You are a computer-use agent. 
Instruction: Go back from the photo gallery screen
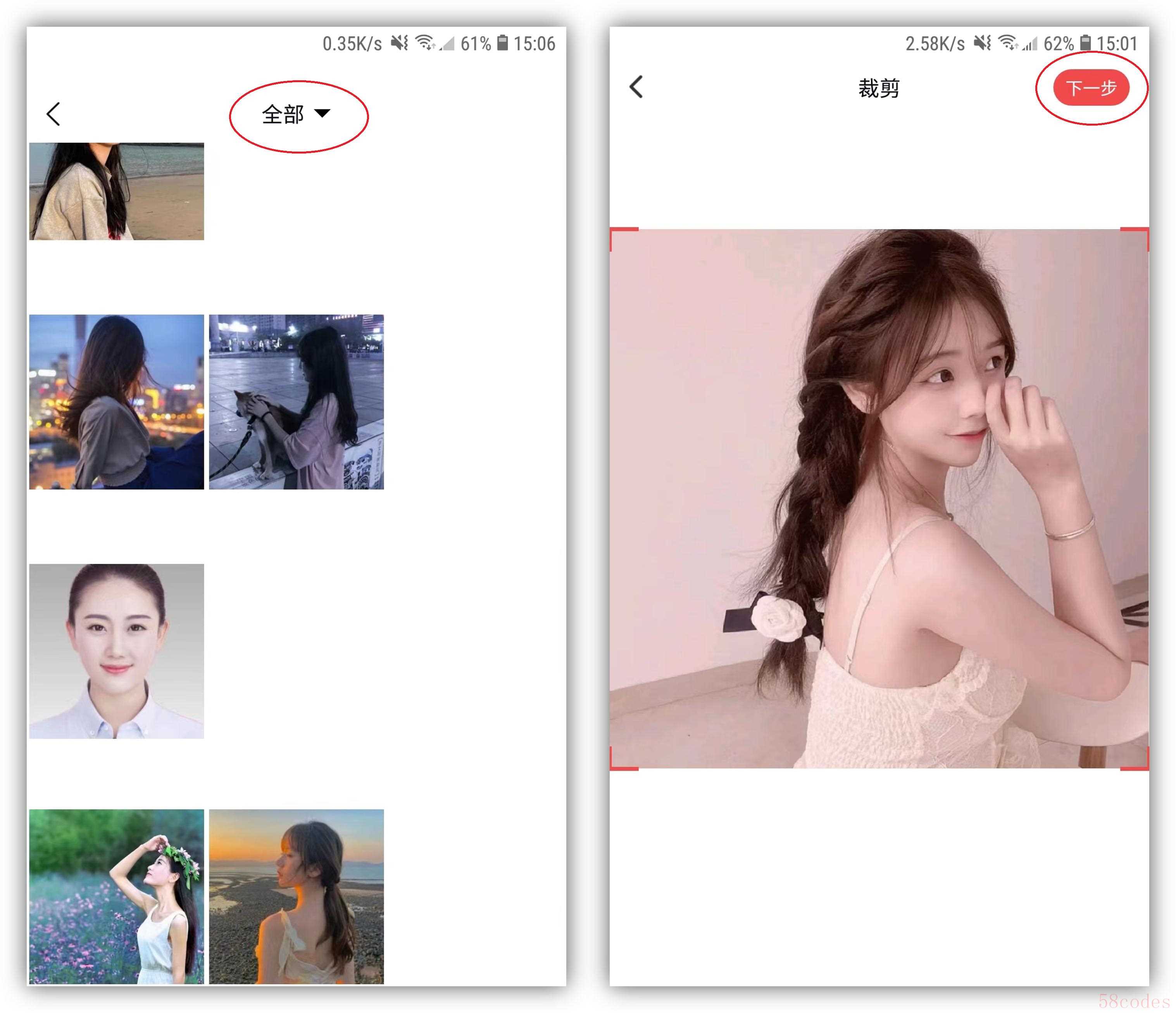53,114
